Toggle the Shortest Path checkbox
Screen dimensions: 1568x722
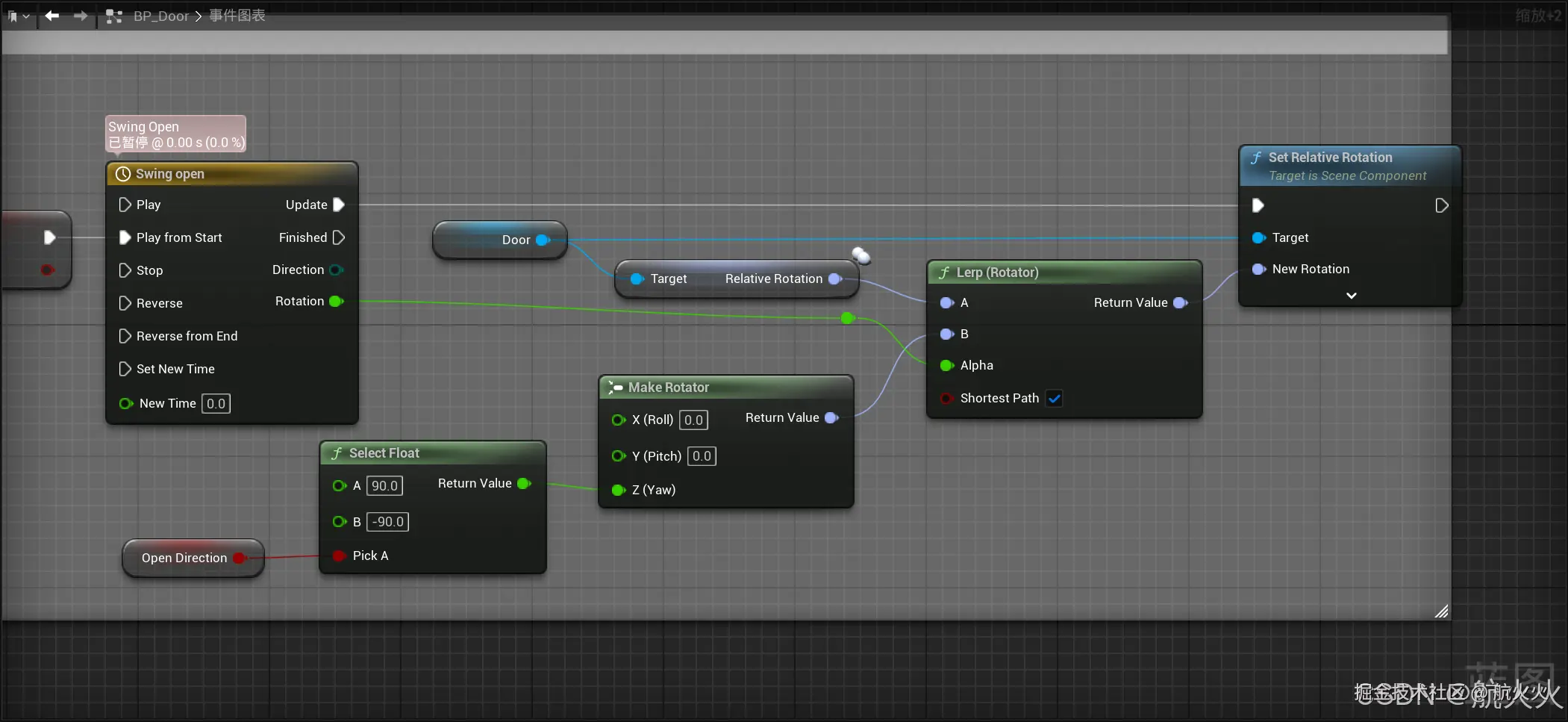tap(1055, 398)
